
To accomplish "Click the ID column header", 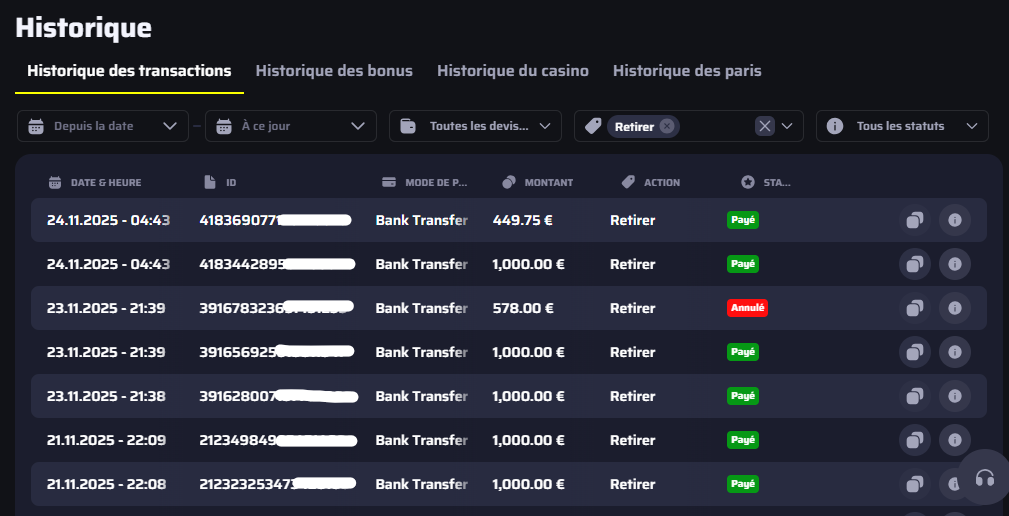I will click(220, 183).
